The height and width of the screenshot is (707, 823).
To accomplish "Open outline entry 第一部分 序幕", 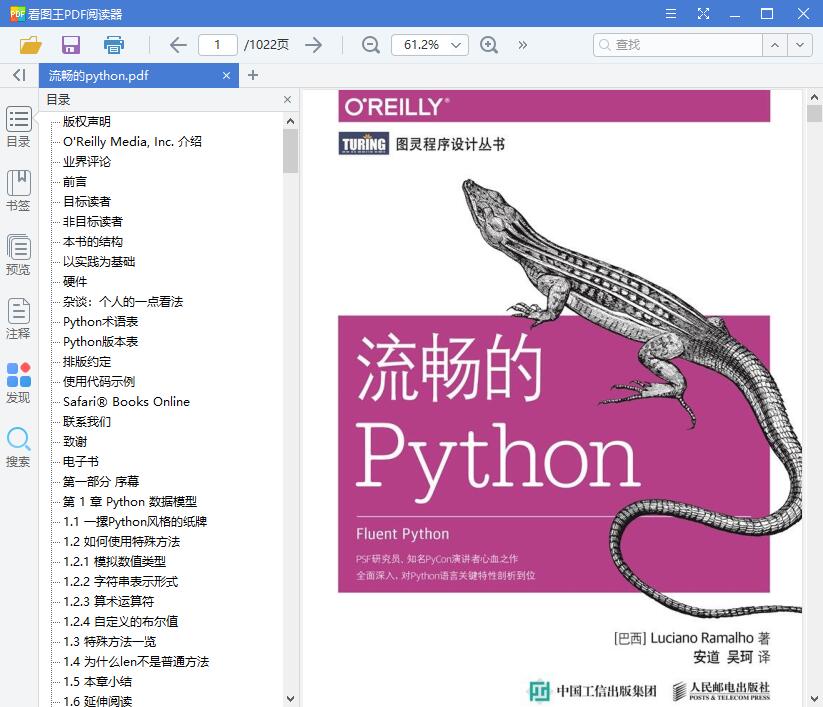I will [x=101, y=481].
